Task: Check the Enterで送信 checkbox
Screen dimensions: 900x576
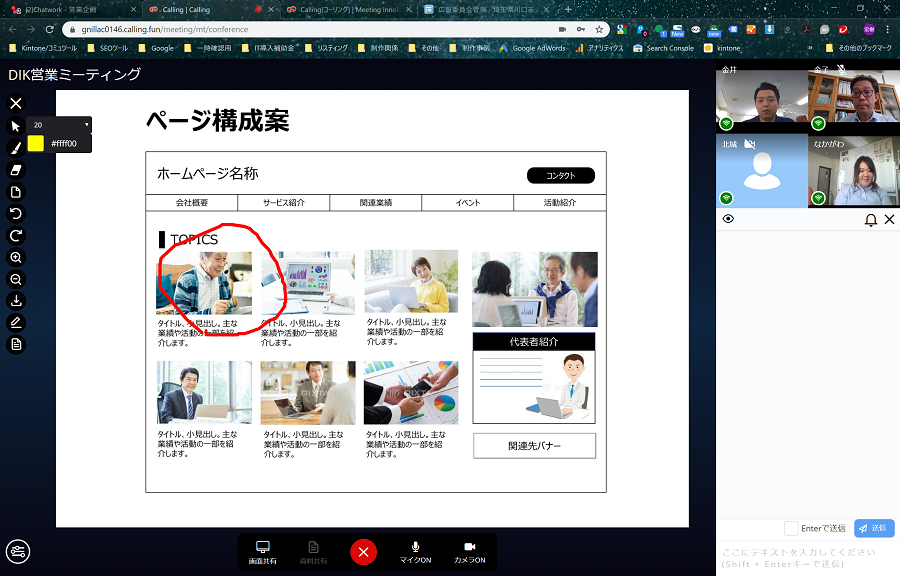Action: [x=791, y=528]
